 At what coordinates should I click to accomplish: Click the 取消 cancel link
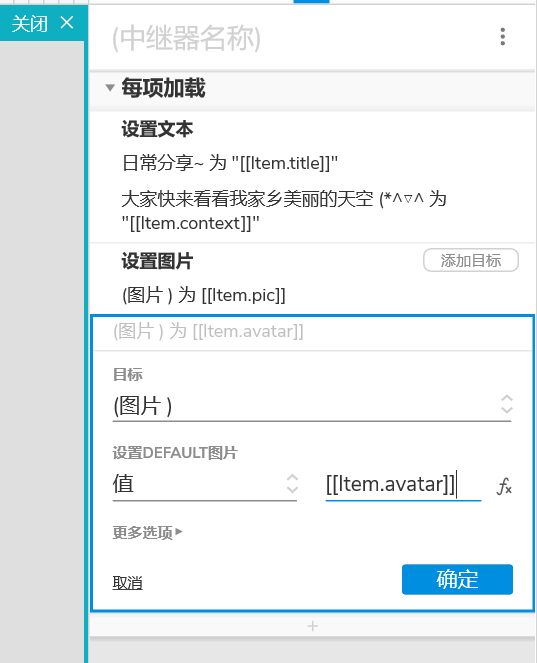pos(127,583)
